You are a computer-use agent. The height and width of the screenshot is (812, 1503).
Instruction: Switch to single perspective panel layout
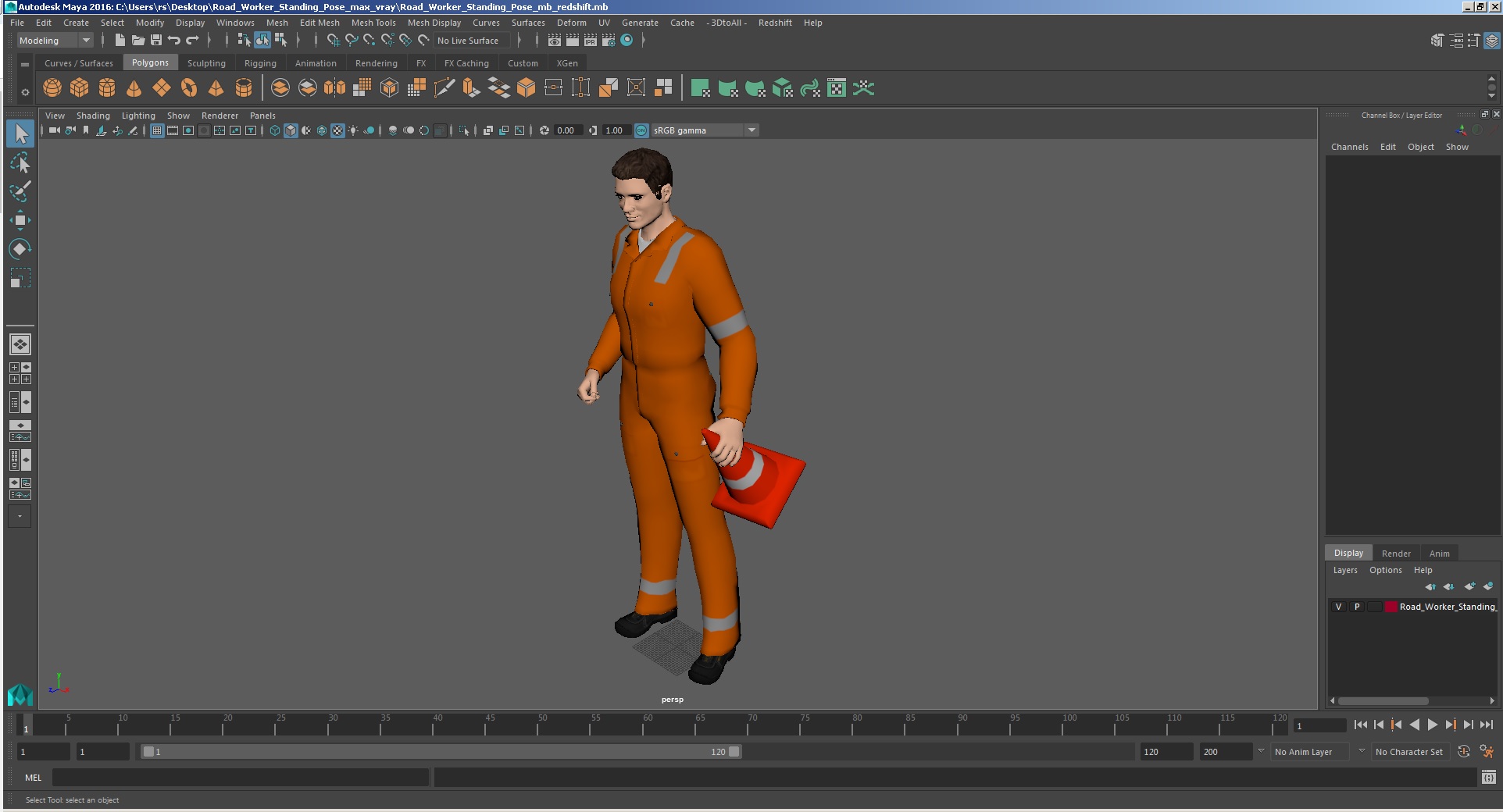(x=20, y=344)
